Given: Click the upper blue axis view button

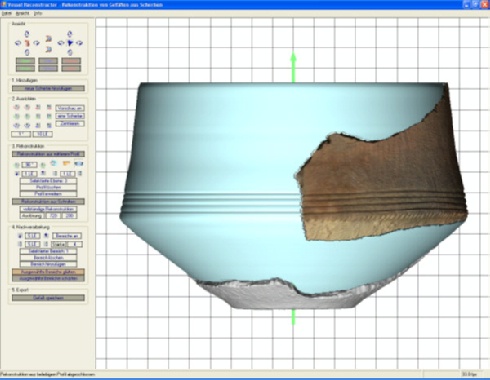Looking at the screenshot, I should [48, 61].
